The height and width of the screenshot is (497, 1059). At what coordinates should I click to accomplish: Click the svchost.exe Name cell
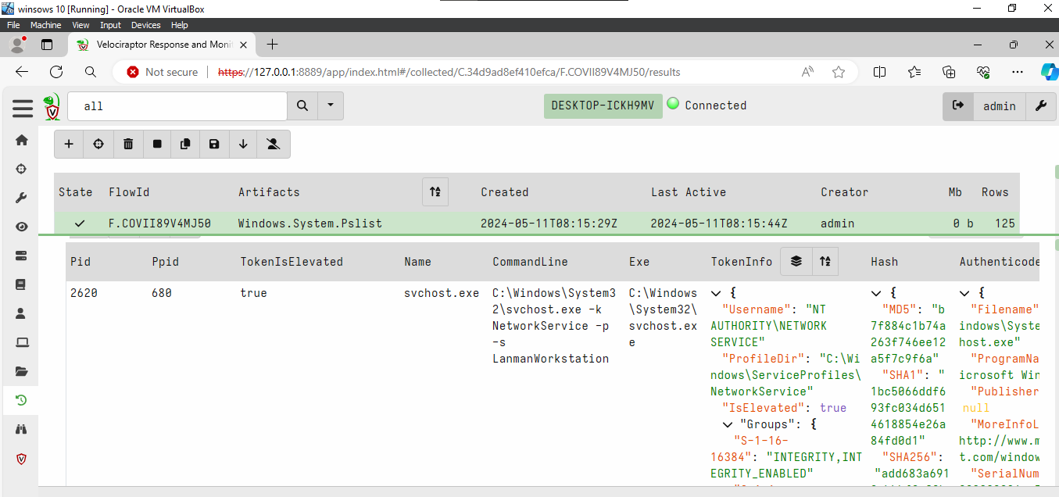coord(441,293)
